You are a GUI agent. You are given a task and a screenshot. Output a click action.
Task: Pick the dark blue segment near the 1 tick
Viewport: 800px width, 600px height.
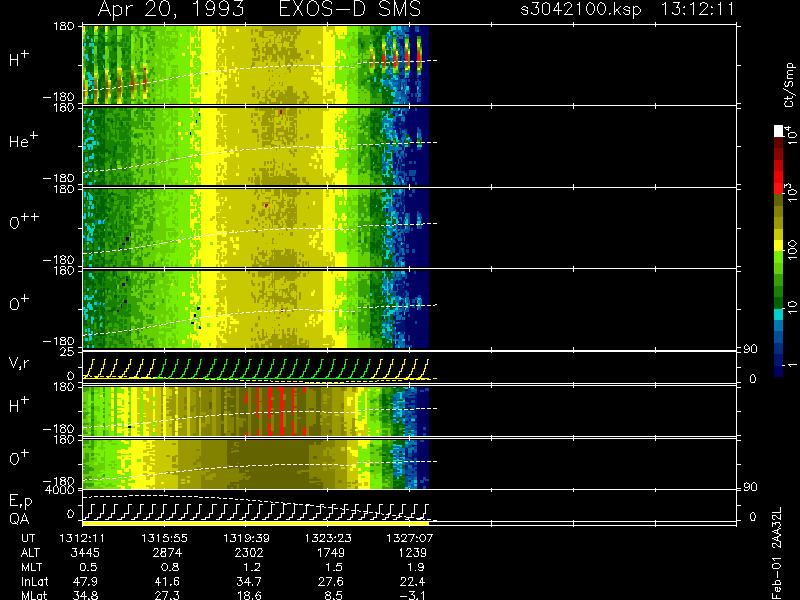(x=779, y=369)
